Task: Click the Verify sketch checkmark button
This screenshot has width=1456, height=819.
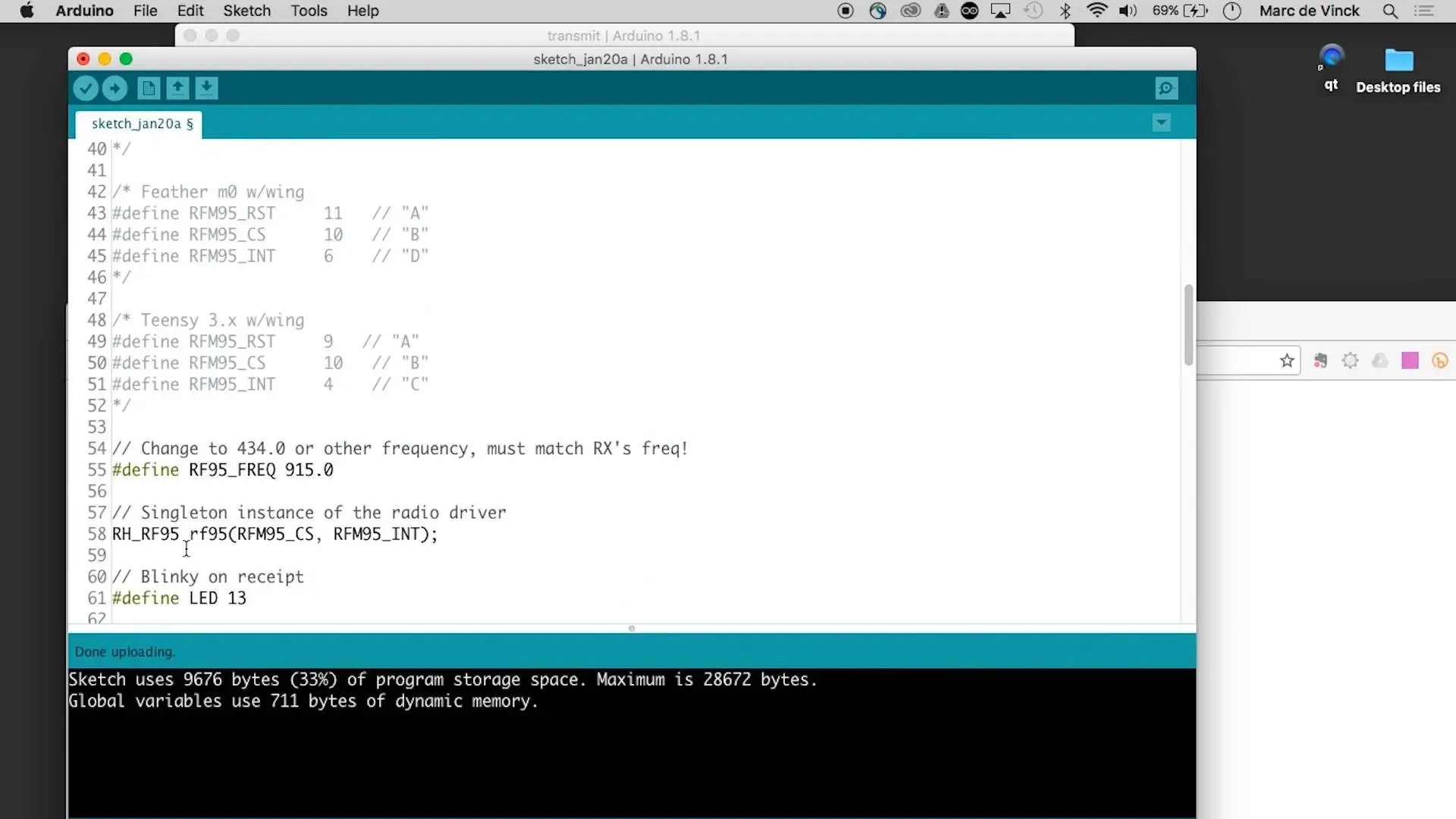Action: coord(86,89)
